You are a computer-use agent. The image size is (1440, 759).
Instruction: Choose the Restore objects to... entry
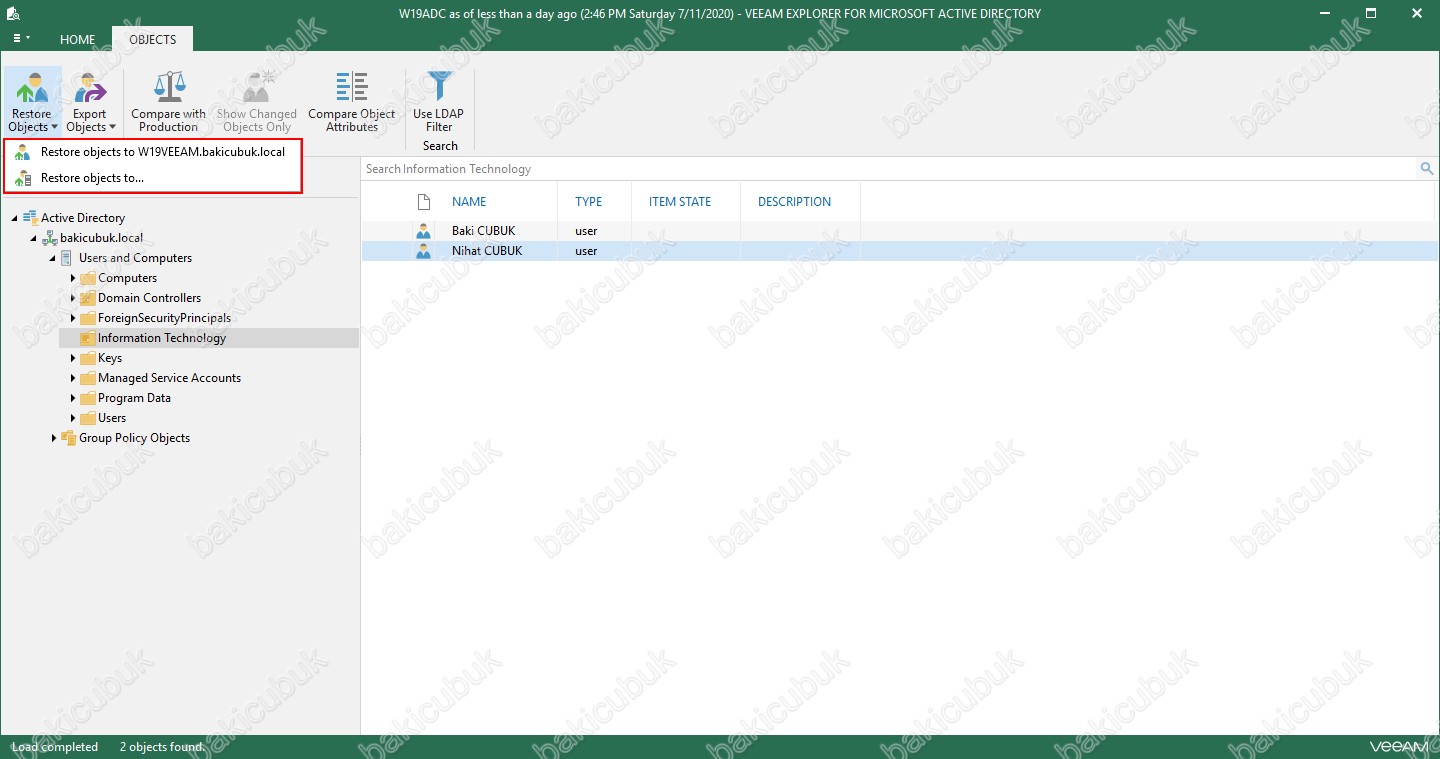tap(152, 178)
